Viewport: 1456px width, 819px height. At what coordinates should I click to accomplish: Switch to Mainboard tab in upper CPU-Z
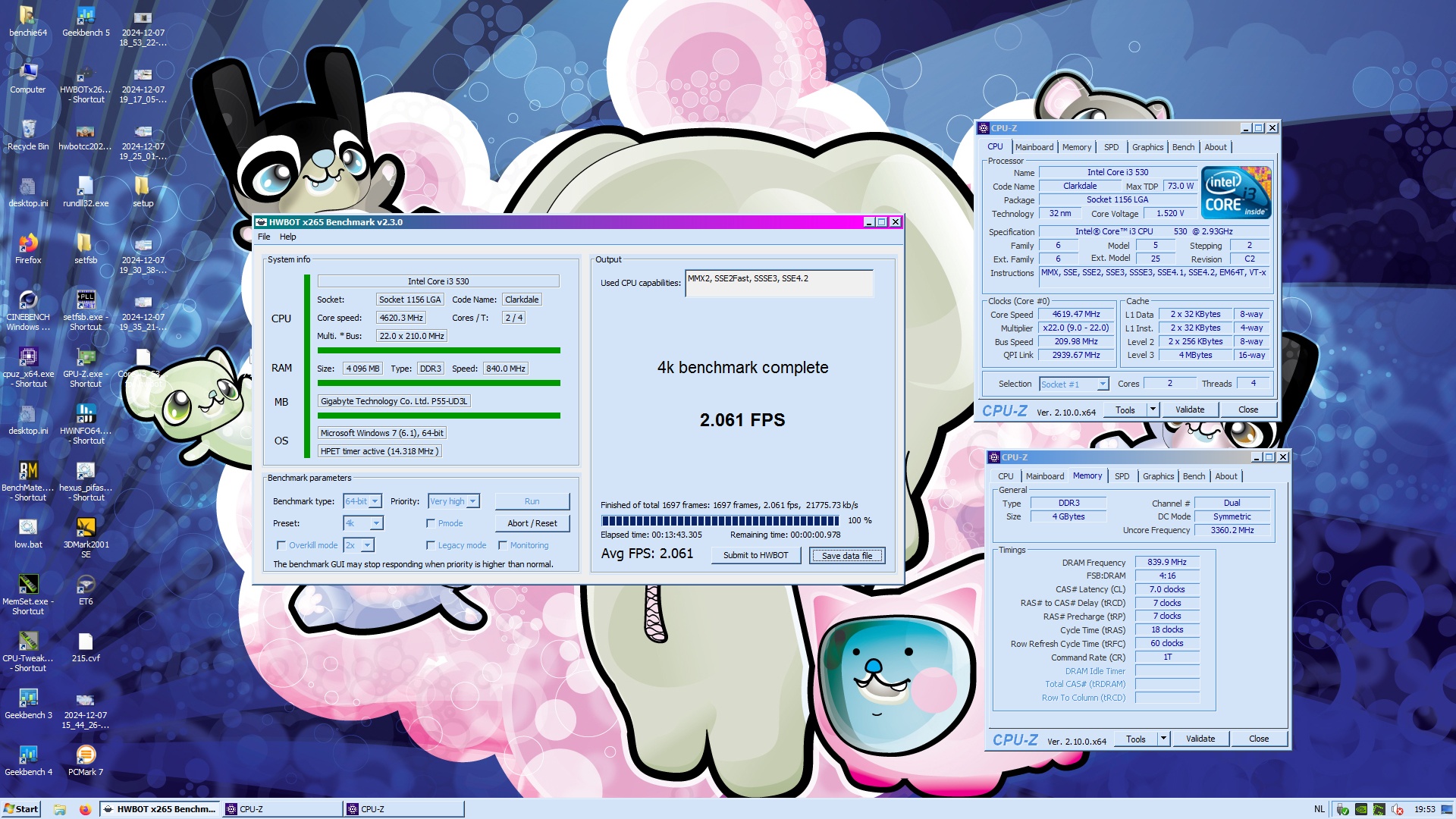pyautogui.click(x=1034, y=147)
